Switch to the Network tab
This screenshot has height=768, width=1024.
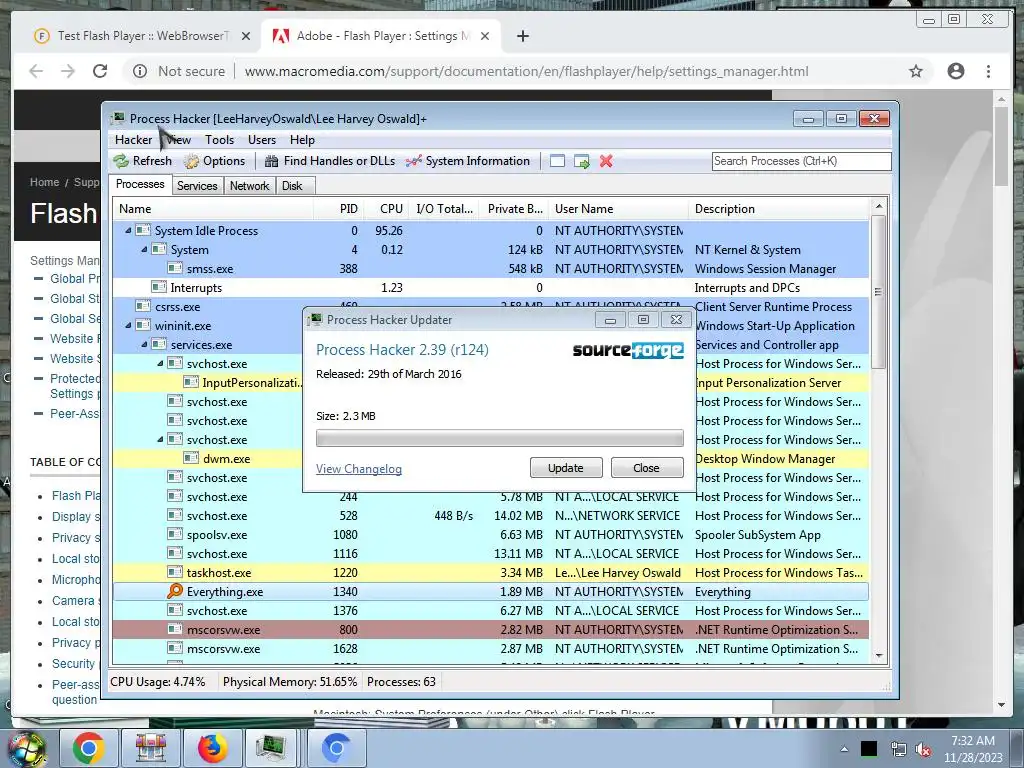[x=249, y=185]
